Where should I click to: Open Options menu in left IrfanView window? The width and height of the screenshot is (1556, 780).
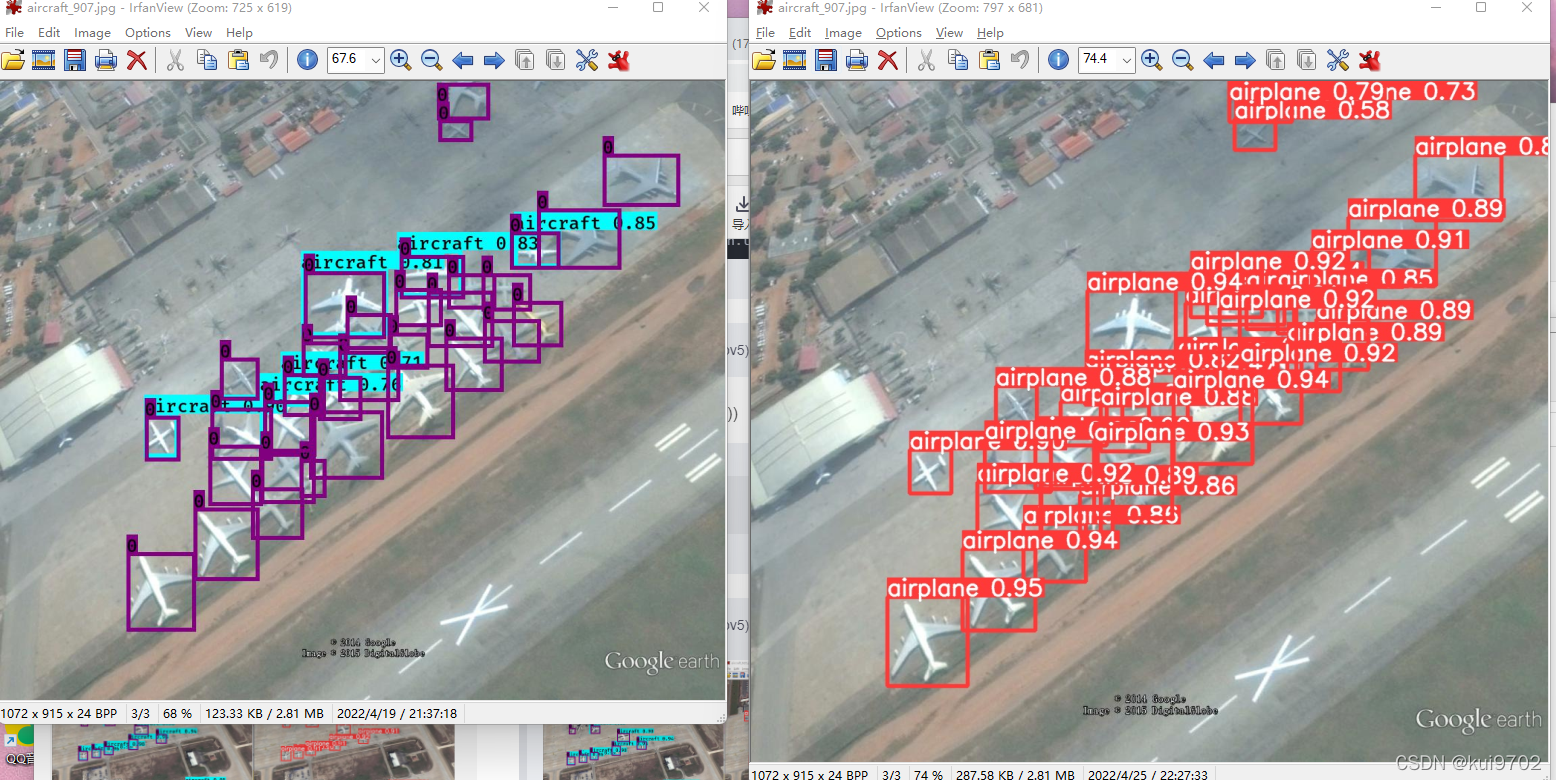(x=148, y=33)
